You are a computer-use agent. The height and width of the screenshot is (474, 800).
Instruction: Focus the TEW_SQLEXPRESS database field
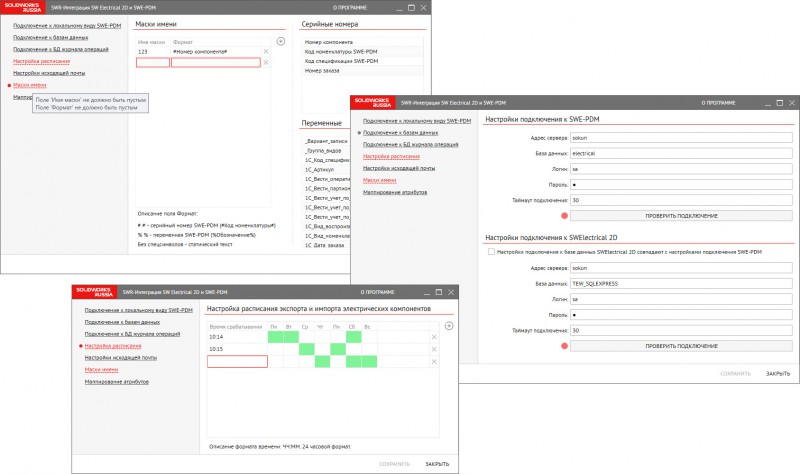point(681,283)
